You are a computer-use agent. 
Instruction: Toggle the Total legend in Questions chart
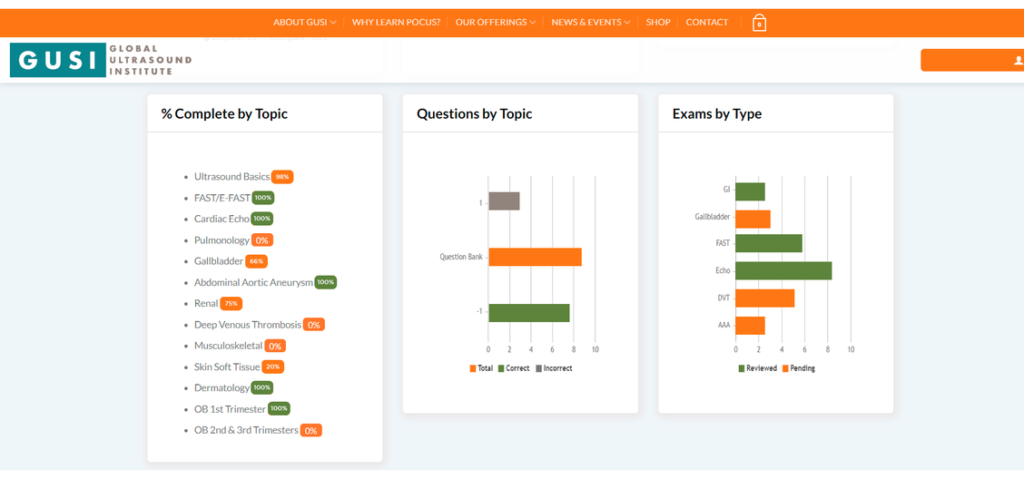(x=481, y=369)
